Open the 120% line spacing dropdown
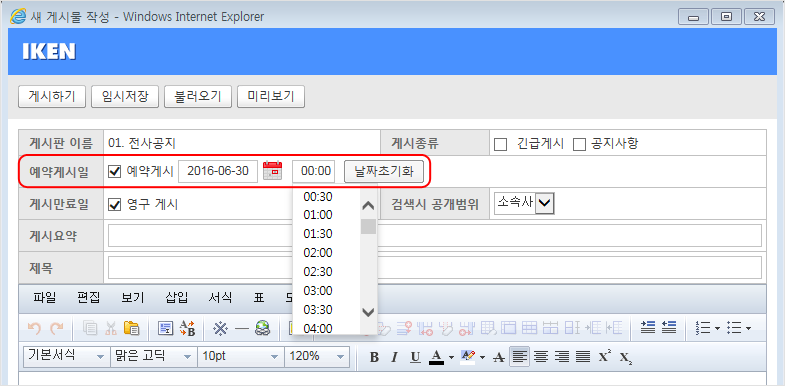The width and height of the screenshot is (792, 386). point(317,356)
